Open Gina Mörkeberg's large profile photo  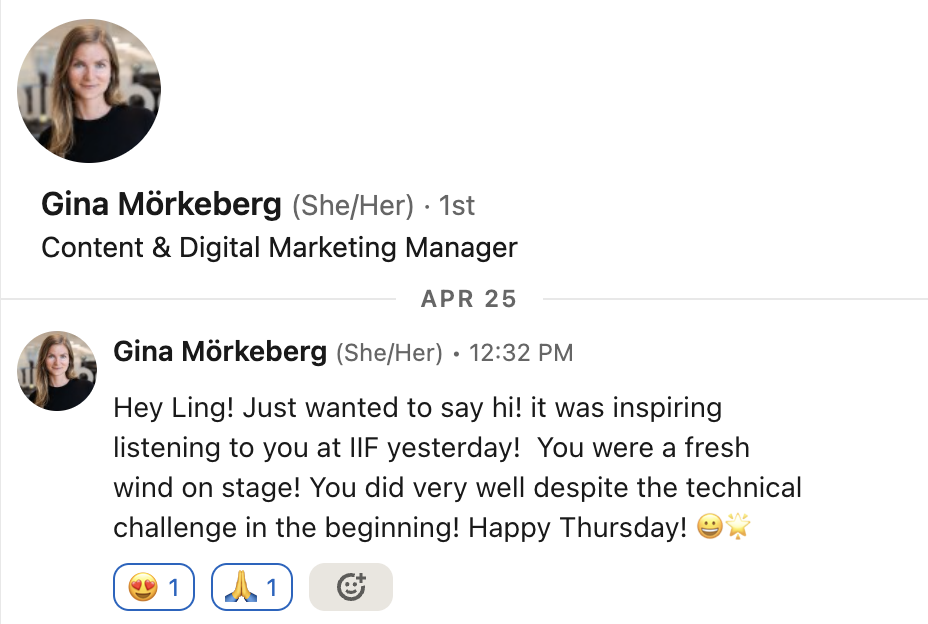pyautogui.click(x=89, y=91)
